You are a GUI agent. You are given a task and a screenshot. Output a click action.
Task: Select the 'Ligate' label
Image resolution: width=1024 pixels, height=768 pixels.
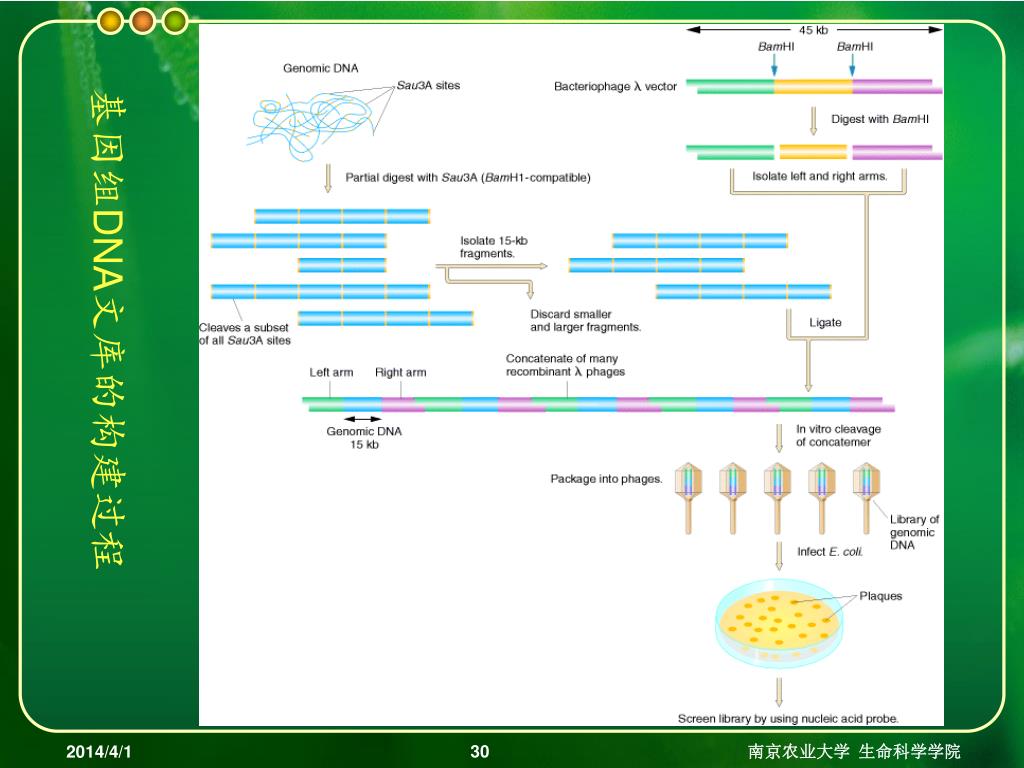[x=825, y=323]
